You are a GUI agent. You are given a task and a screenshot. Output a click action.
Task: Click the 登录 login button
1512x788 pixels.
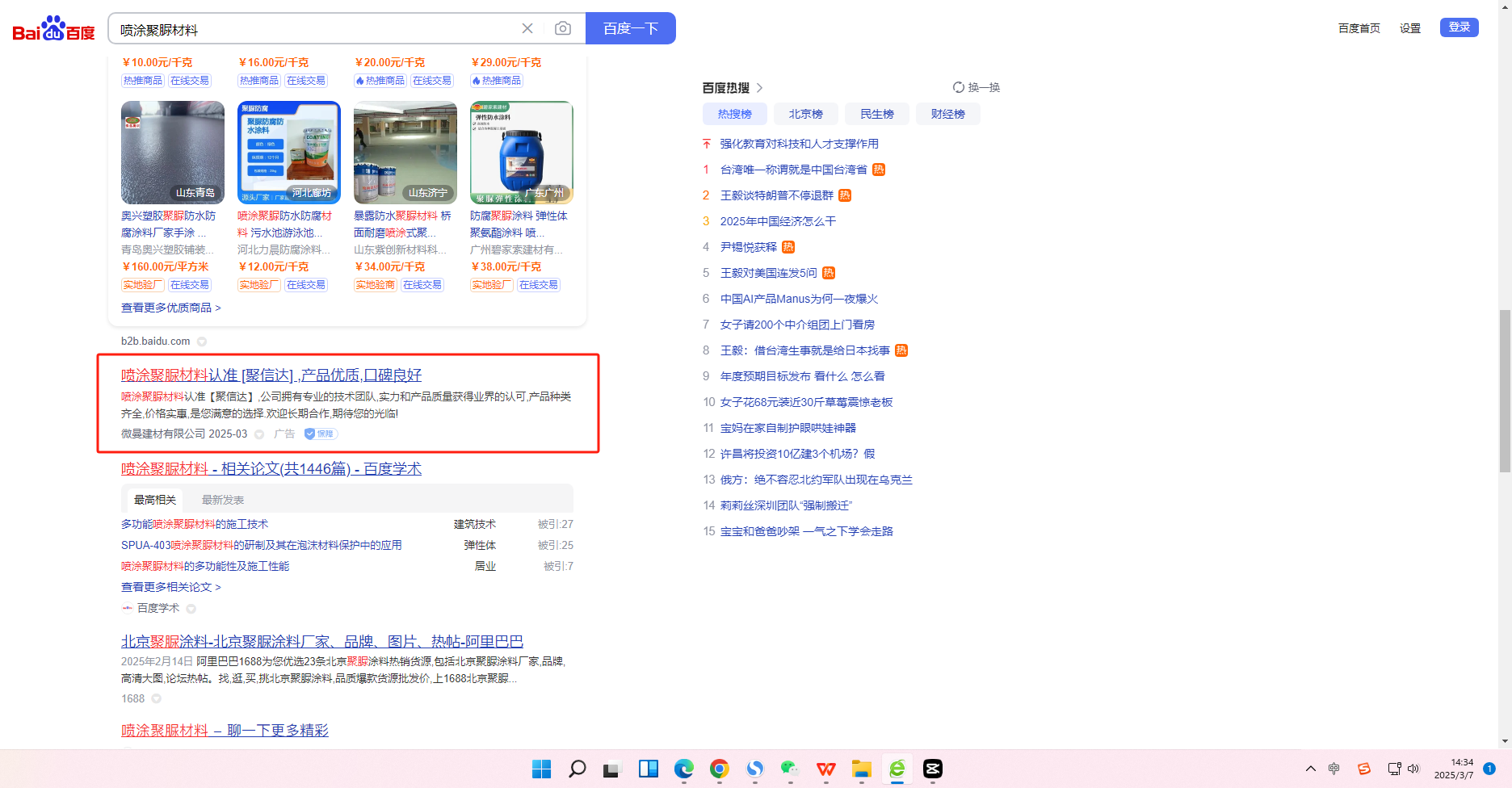pos(1459,27)
